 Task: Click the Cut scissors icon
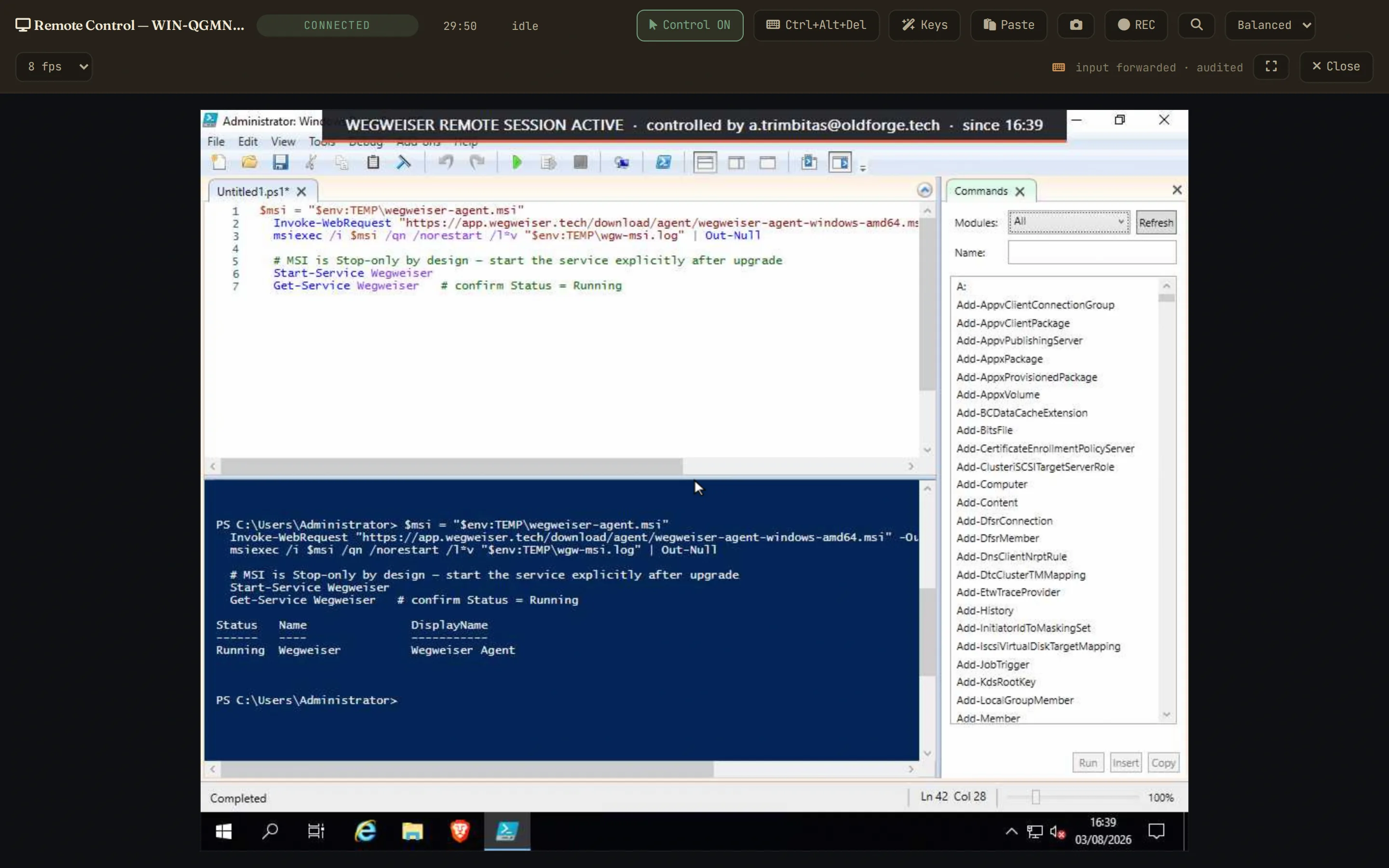tap(311, 163)
